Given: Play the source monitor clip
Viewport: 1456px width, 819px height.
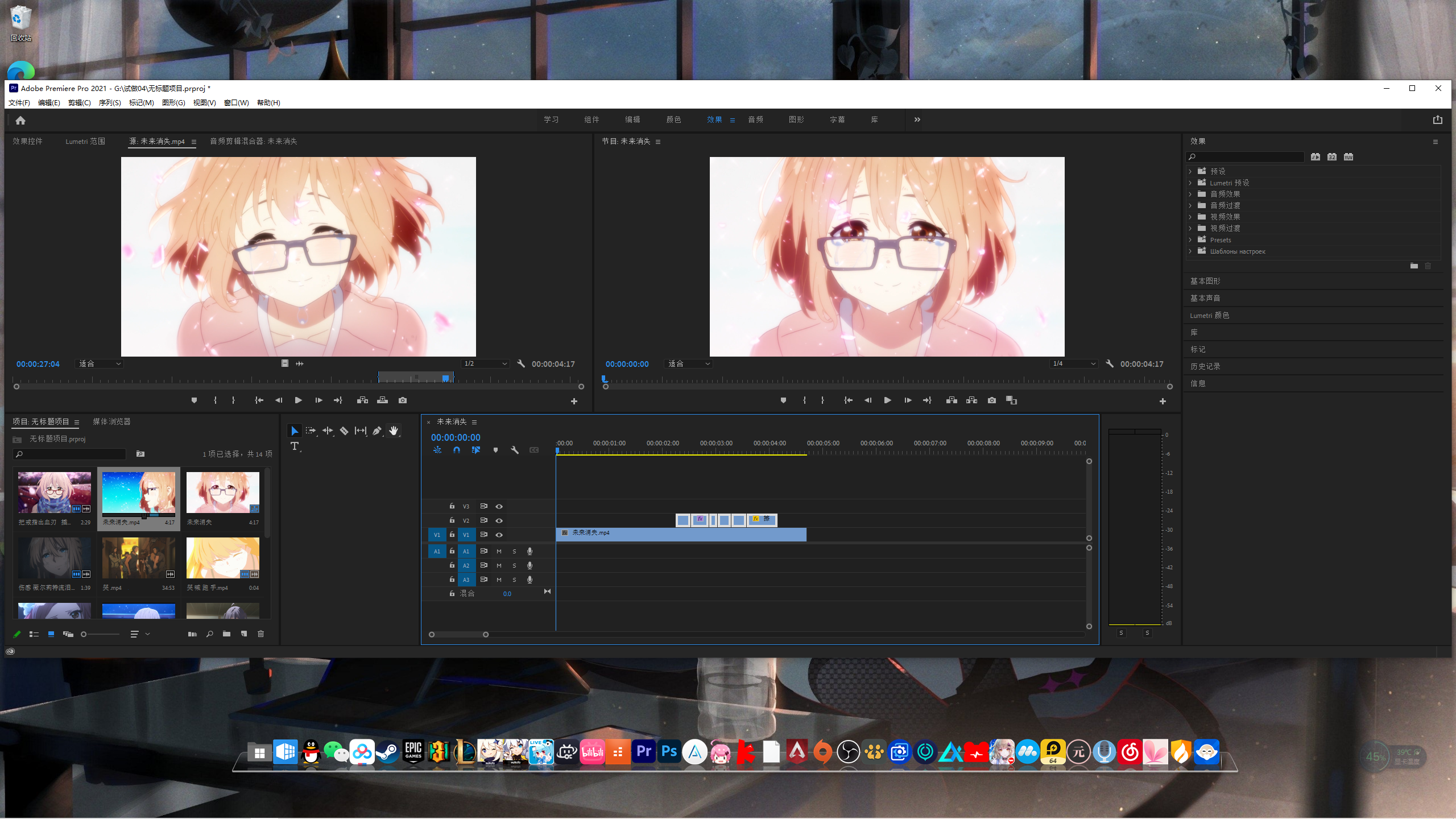Looking at the screenshot, I should point(298,400).
